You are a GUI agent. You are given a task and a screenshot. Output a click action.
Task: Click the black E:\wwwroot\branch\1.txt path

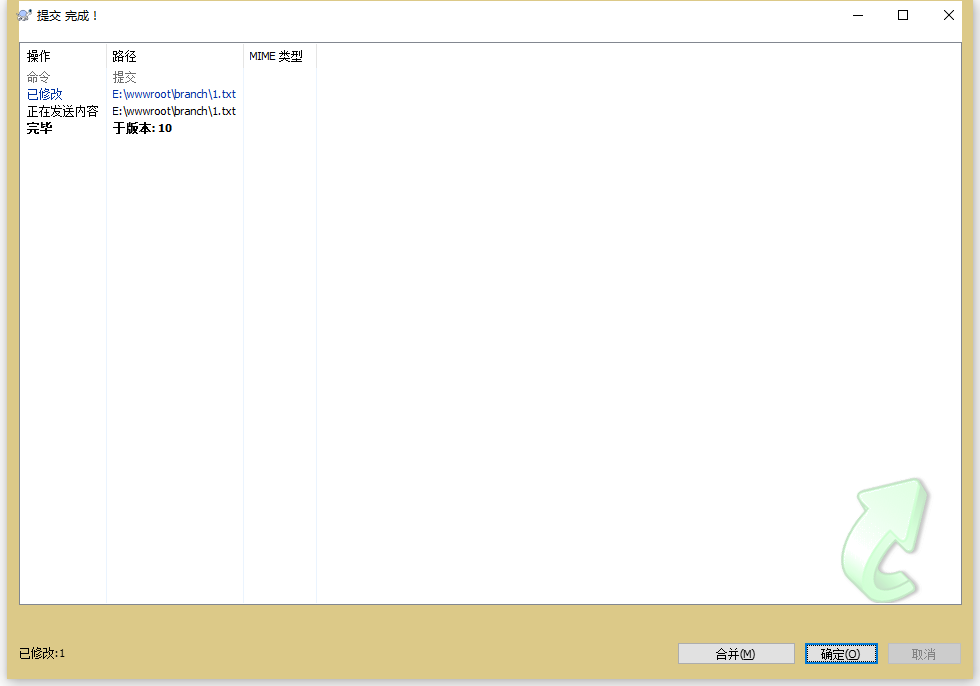point(174,111)
